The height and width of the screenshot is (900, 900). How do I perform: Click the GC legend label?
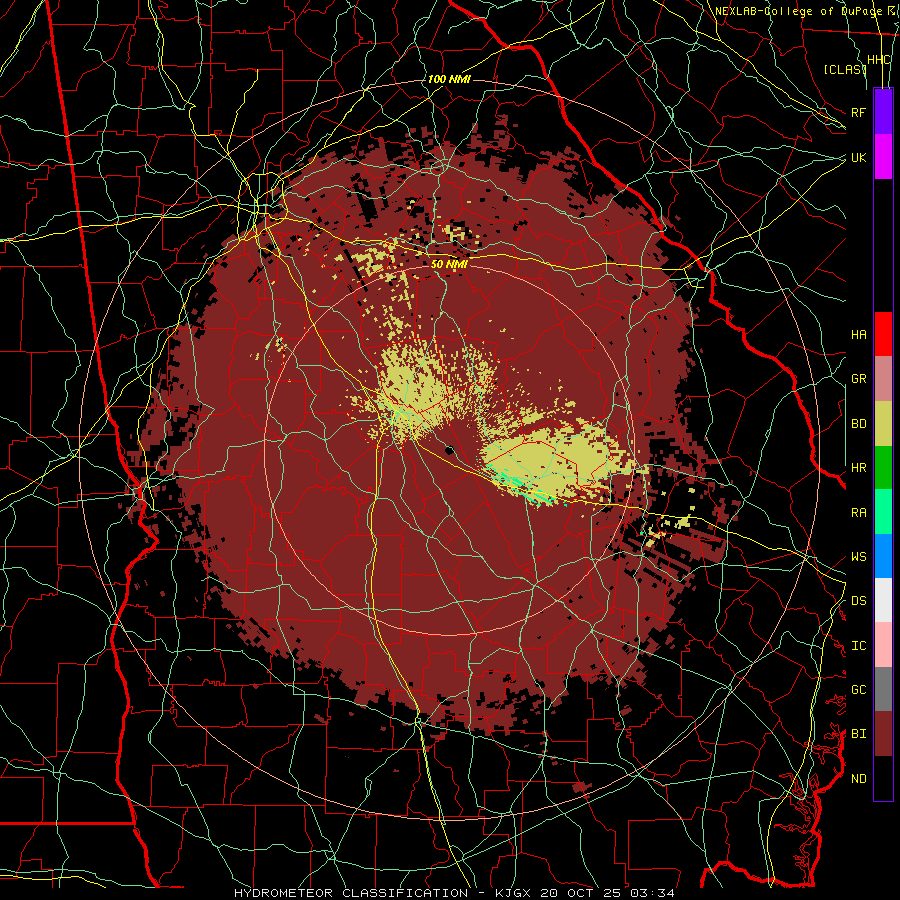(x=858, y=690)
